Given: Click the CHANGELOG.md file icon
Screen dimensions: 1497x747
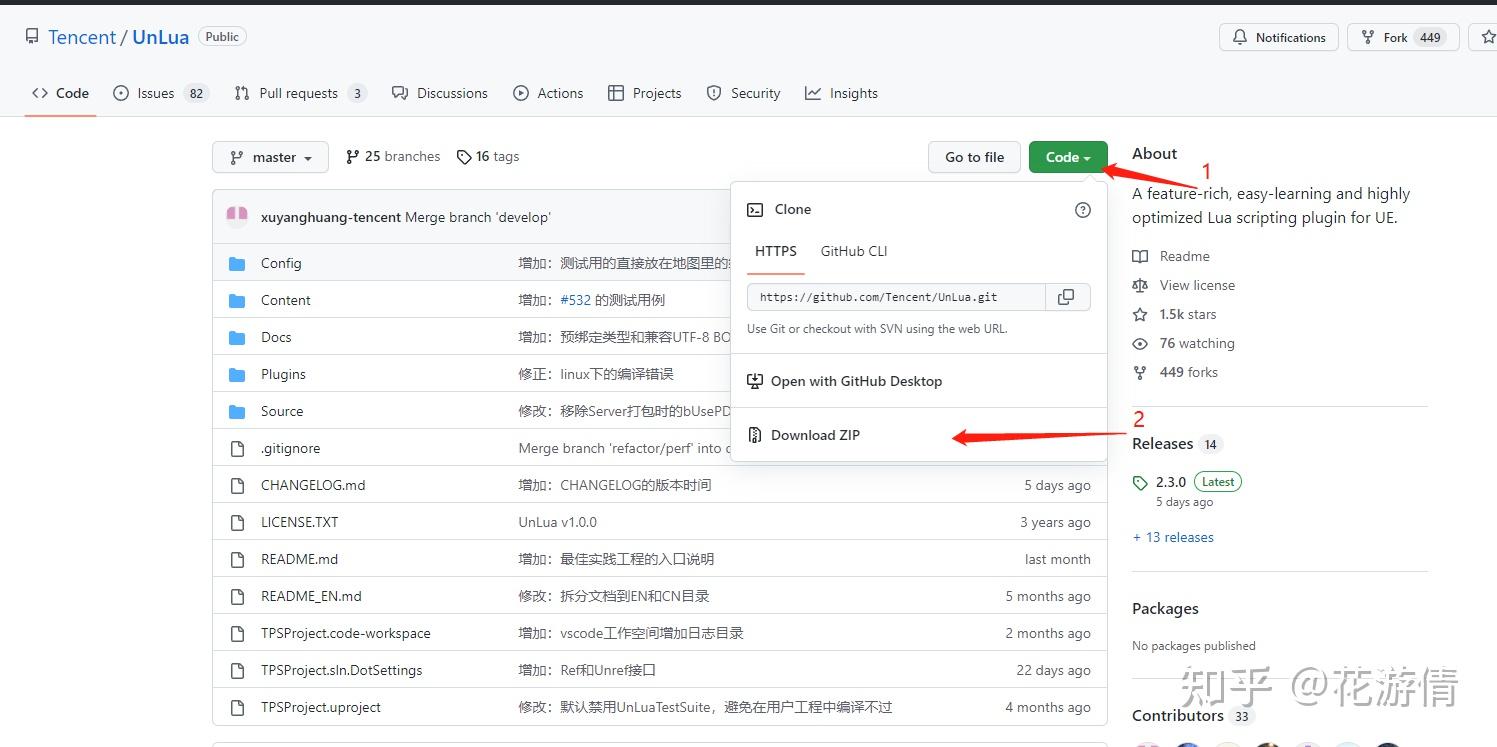Looking at the screenshot, I should [x=237, y=486].
